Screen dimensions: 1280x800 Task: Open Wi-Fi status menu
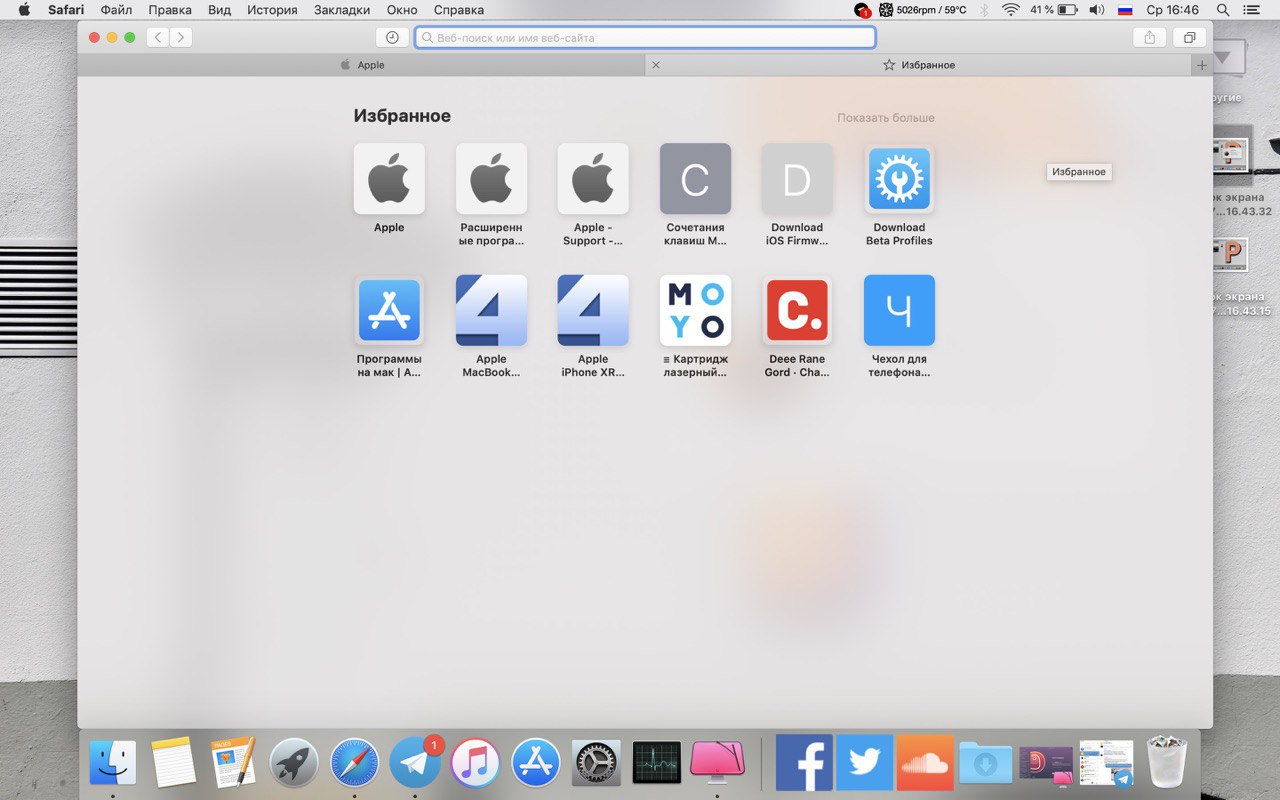point(1011,10)
